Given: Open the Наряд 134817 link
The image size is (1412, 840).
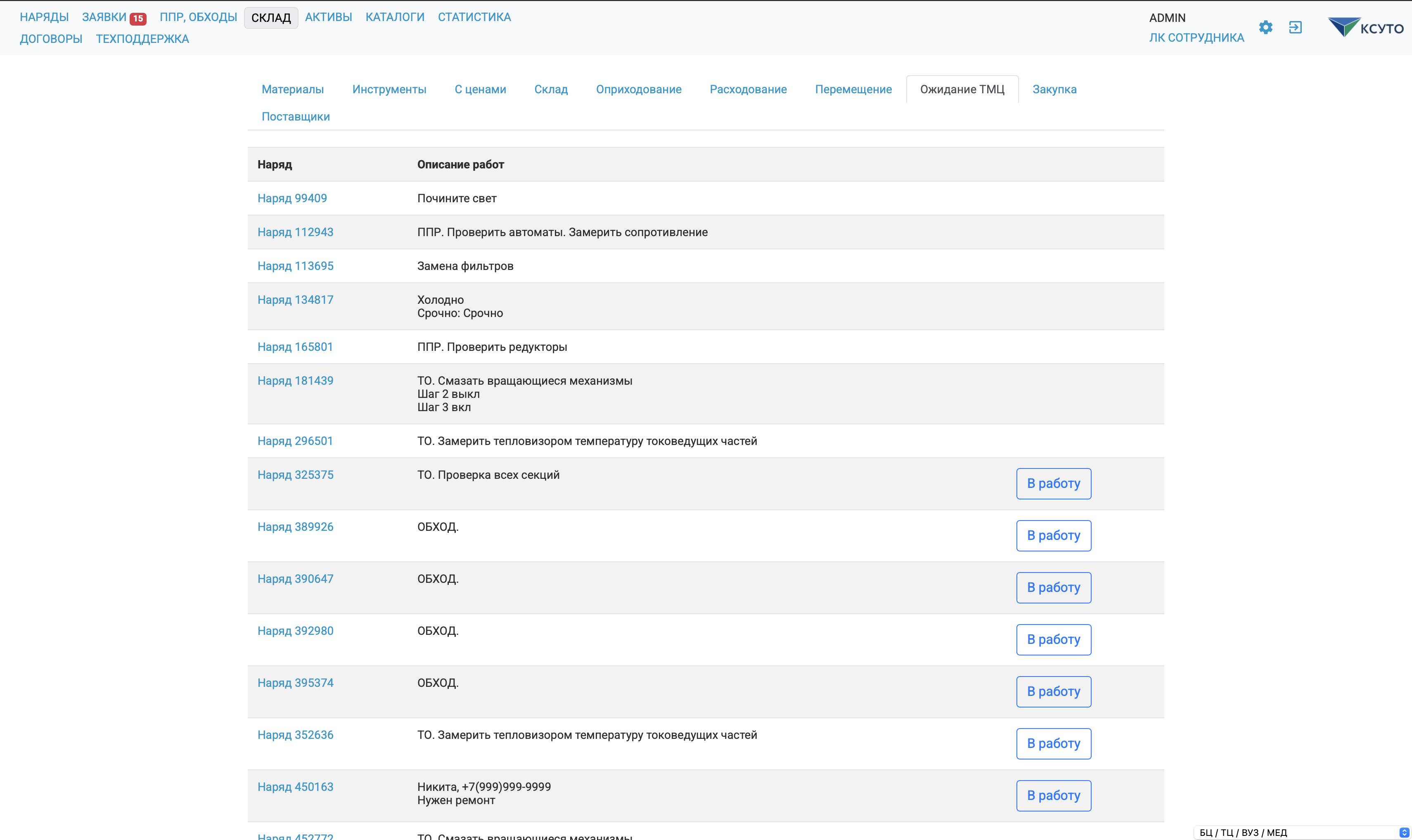Looking at the screenshot, I should (x=295, y=299).
